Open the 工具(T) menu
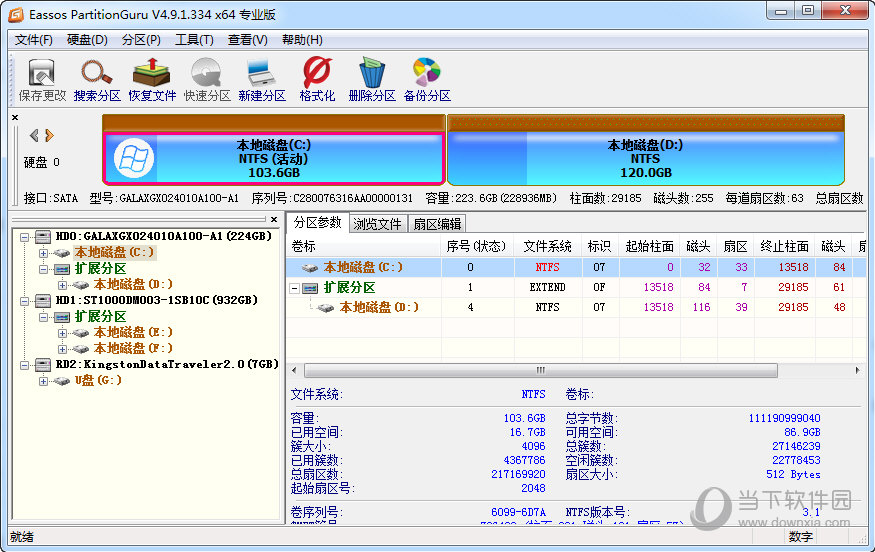875x552 pixels. (x=194, y=40)
